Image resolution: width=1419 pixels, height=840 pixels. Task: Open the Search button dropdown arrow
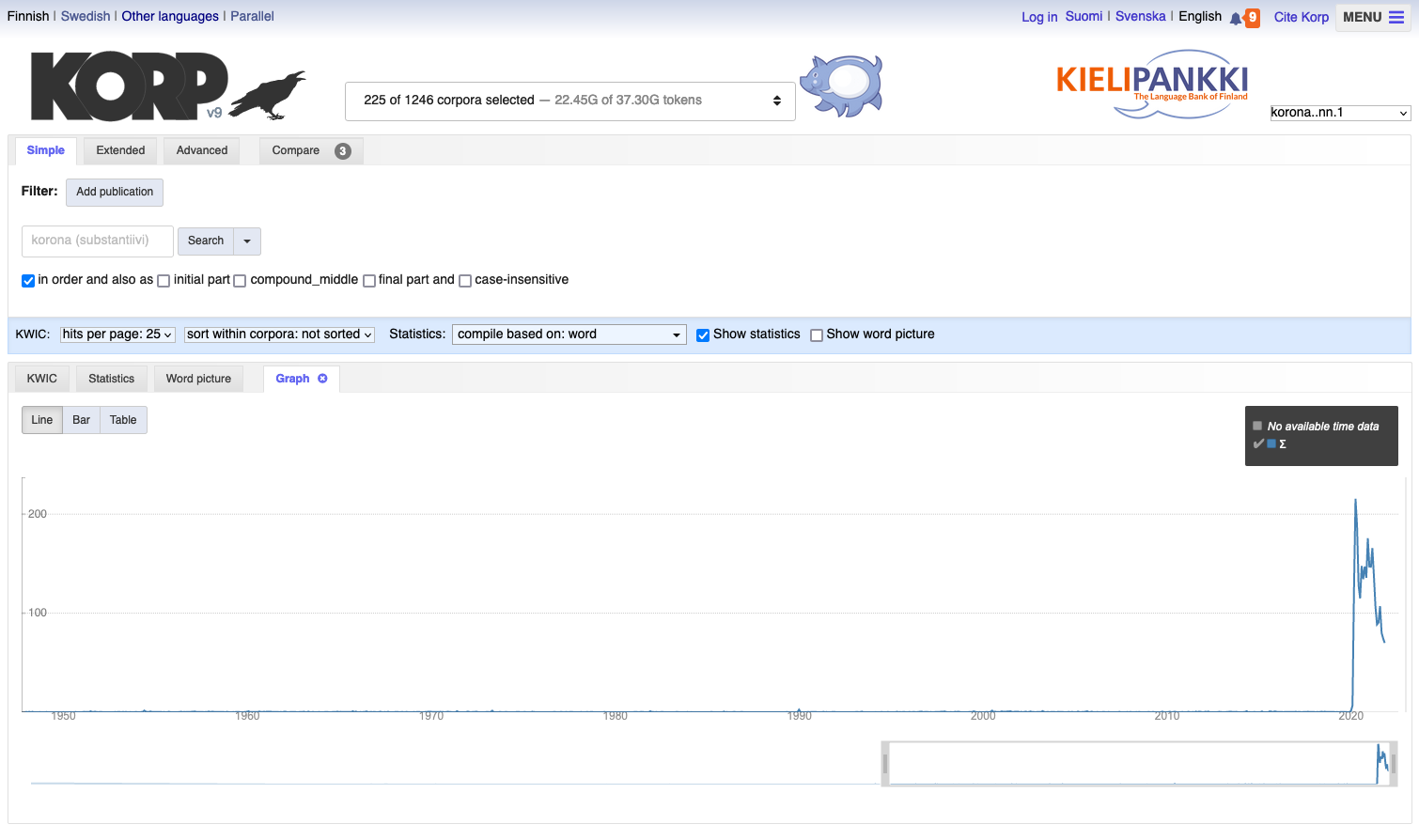(x=247, y=241)
